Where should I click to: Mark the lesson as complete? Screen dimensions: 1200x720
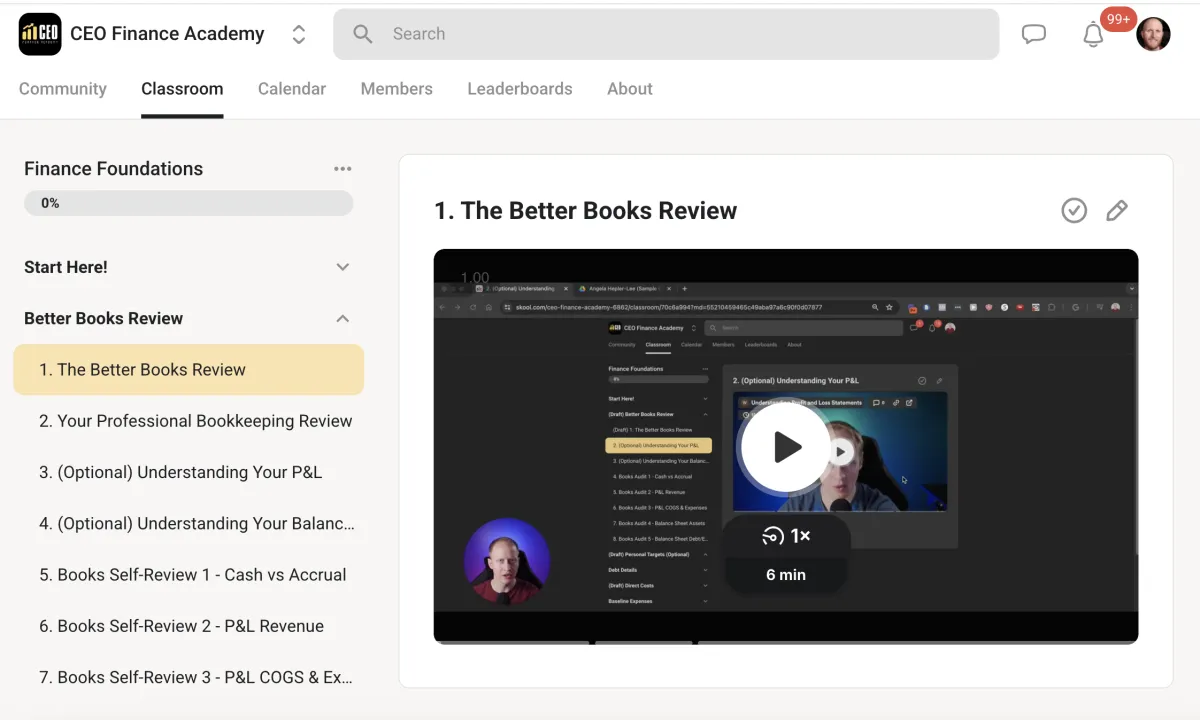click(x=1074, y=210)
